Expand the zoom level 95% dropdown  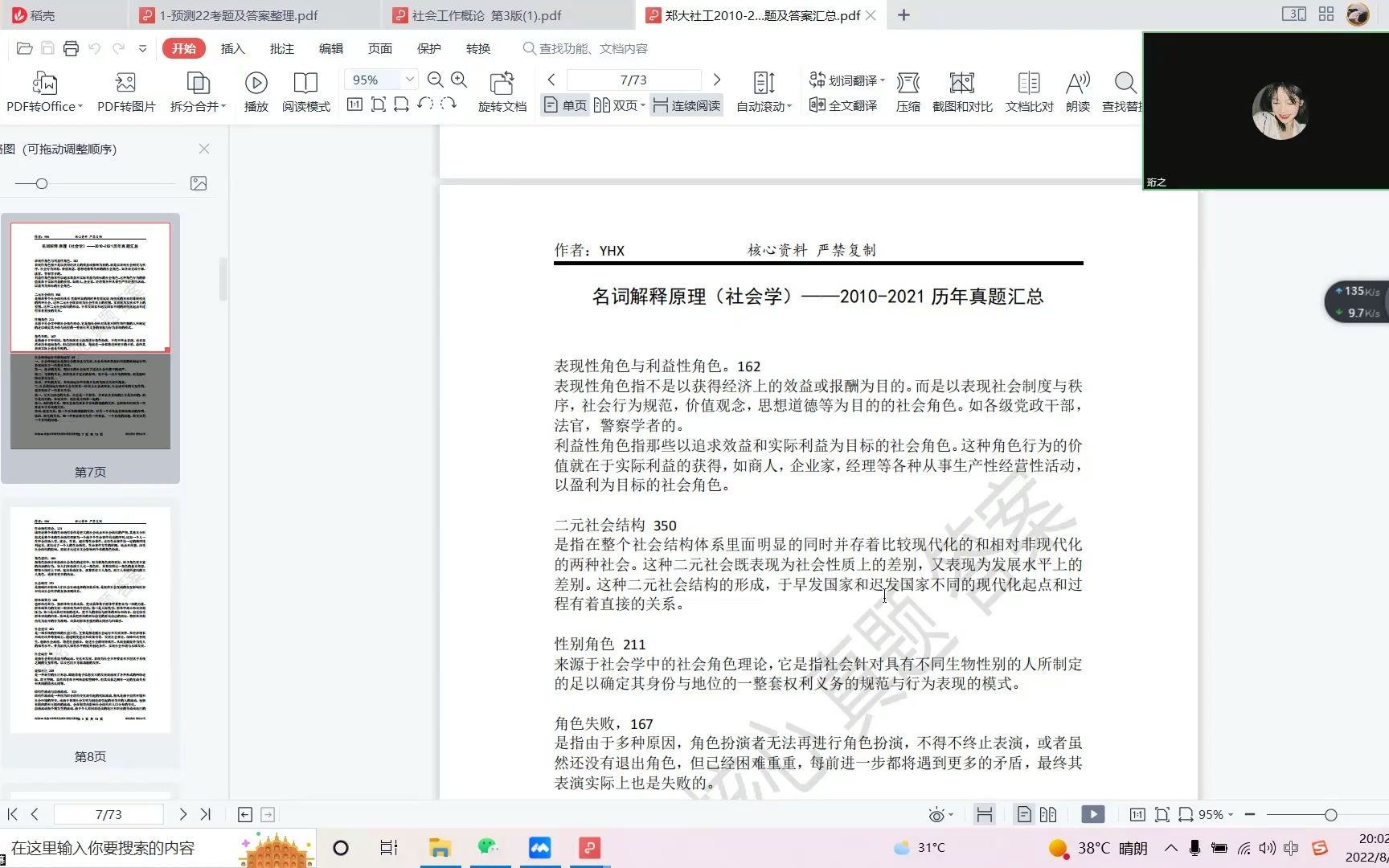[409, 79]
